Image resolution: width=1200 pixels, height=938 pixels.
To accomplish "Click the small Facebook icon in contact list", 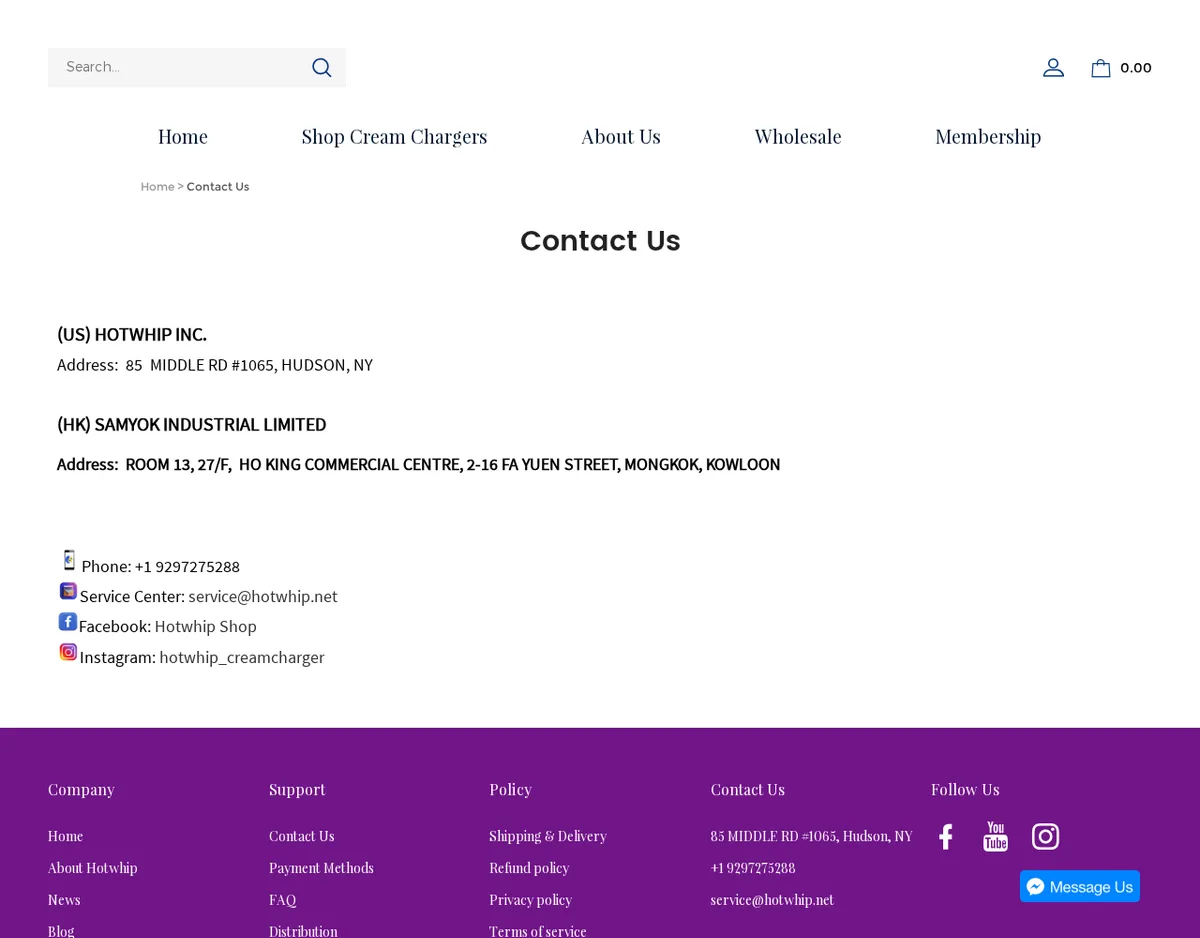I will pyautogui.click(x=68, y=621).
